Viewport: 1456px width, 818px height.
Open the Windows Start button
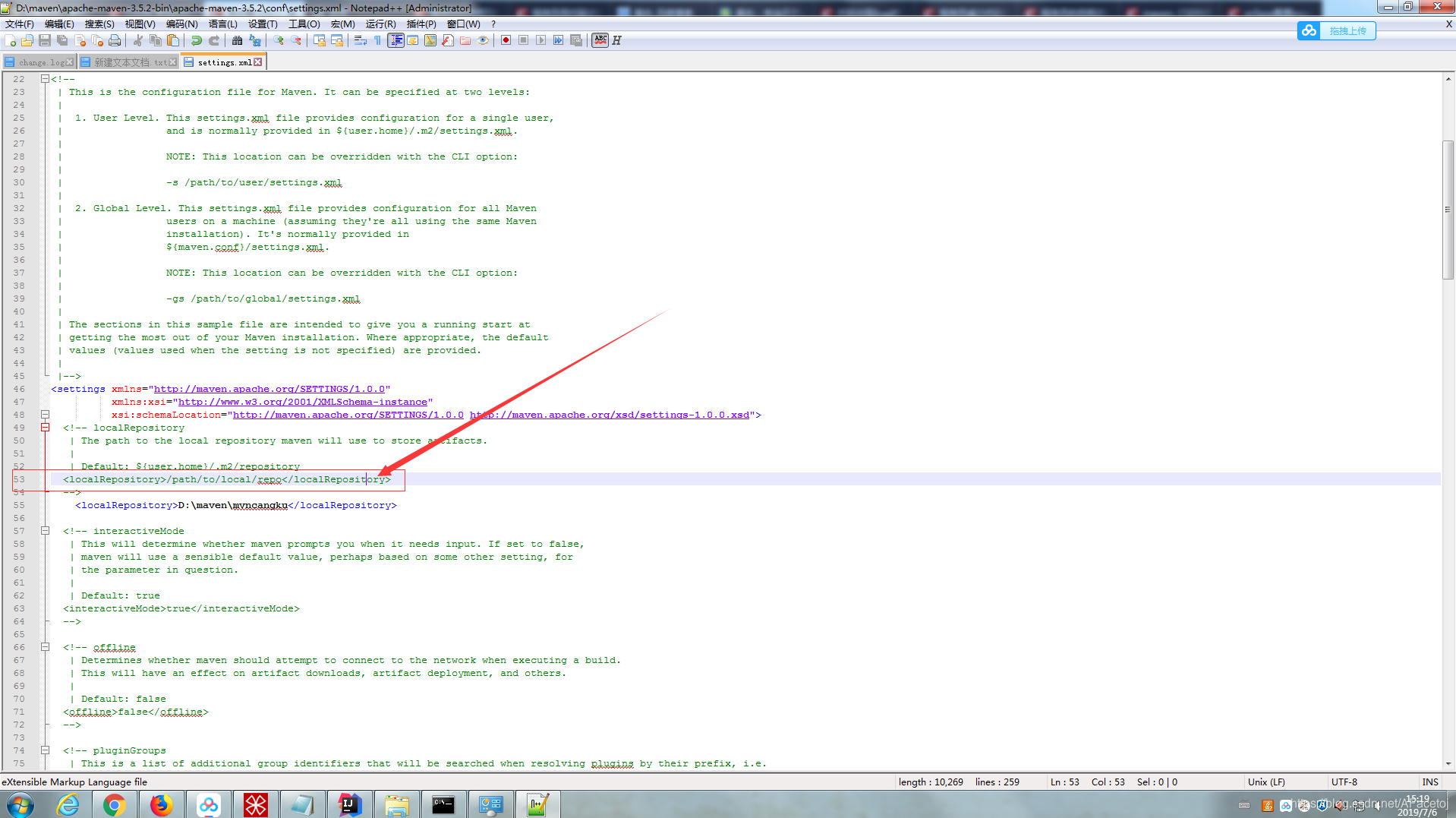[20, 805]
